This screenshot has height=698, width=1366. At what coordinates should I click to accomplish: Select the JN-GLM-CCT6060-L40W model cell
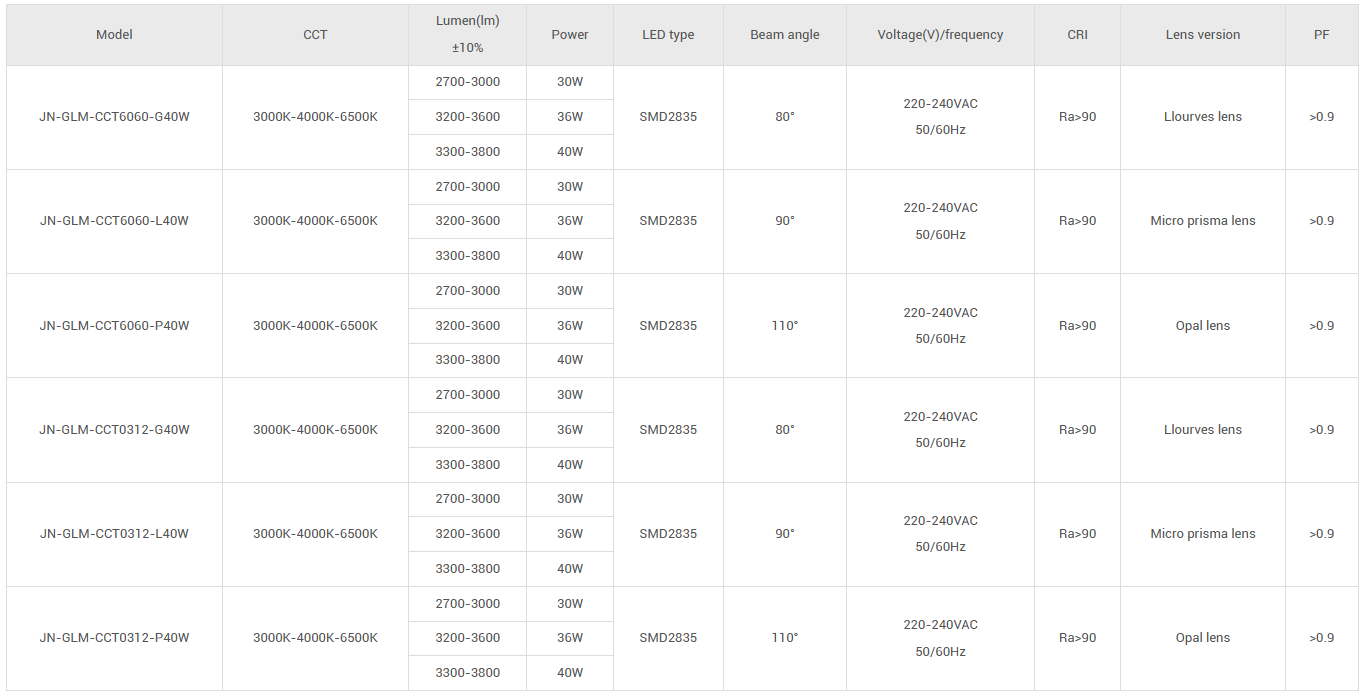(114, 221)
